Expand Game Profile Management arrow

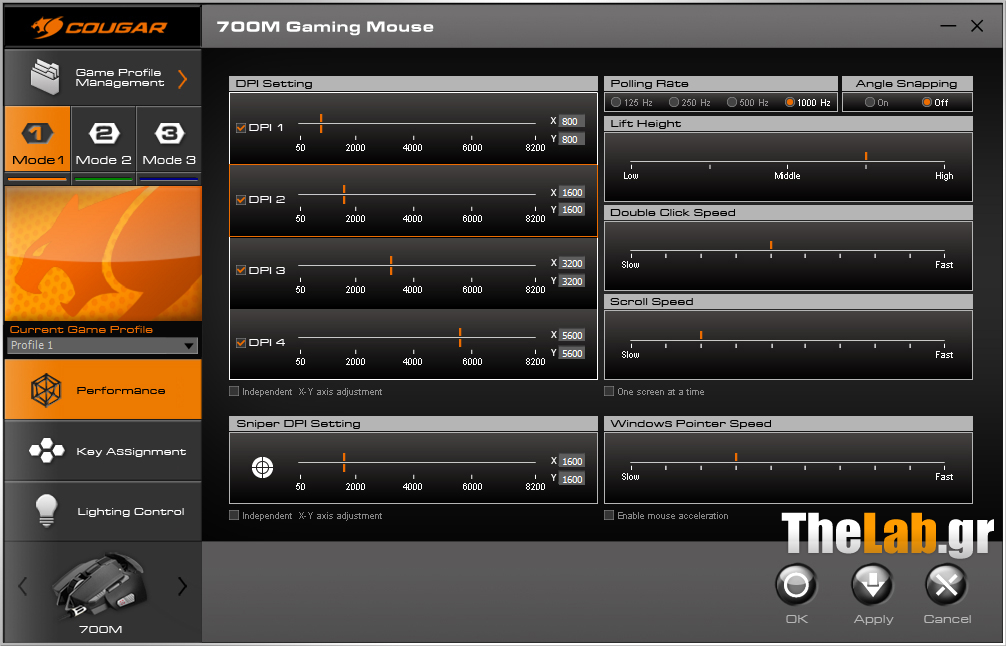183,79
